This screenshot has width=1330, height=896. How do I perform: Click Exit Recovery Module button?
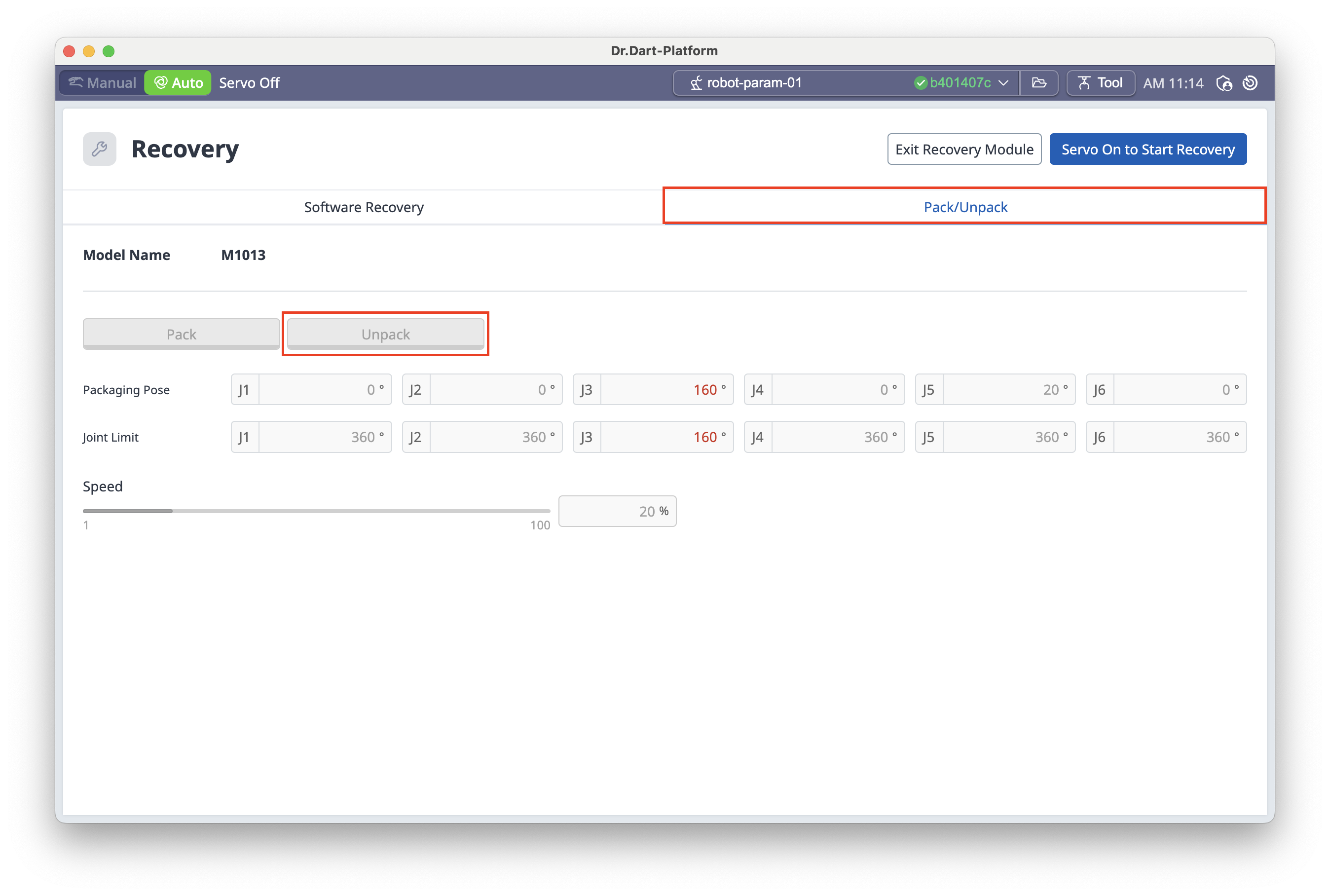964,149
